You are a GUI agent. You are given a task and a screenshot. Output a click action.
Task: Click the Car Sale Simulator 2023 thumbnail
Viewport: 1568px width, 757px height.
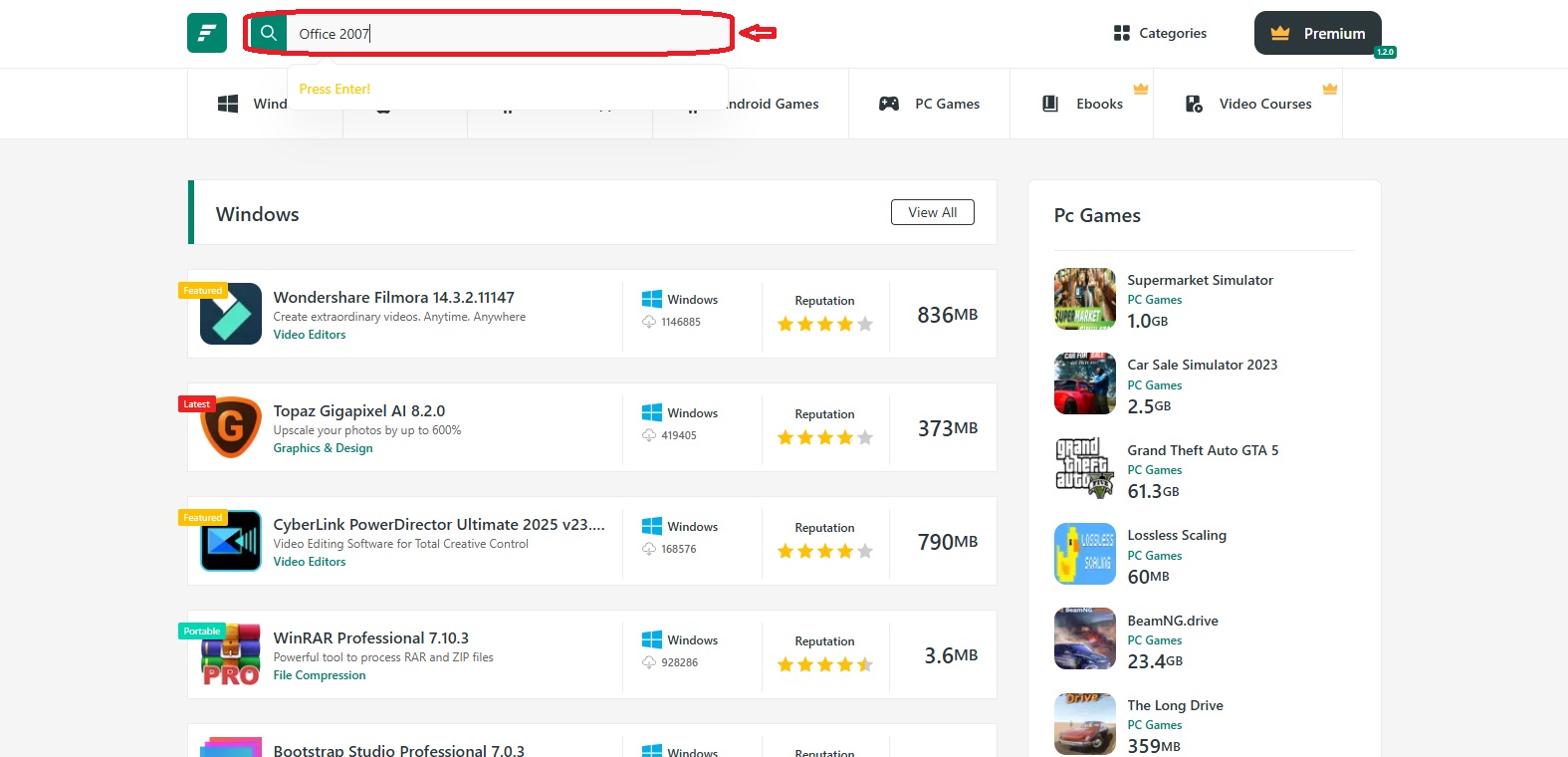pyautogui.click(x=1085, y=383)
